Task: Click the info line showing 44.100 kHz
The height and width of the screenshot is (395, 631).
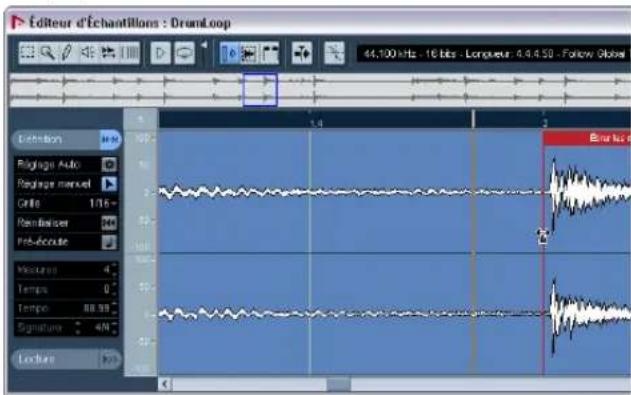Action: tap(494, 54)
